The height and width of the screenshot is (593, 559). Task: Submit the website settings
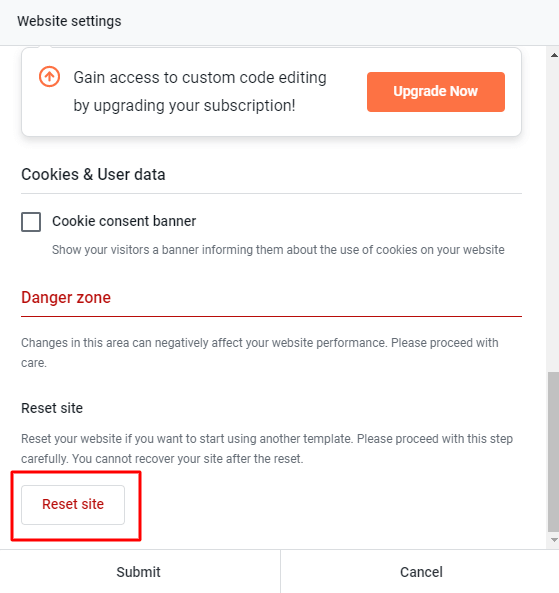click(x=138, y=572)
